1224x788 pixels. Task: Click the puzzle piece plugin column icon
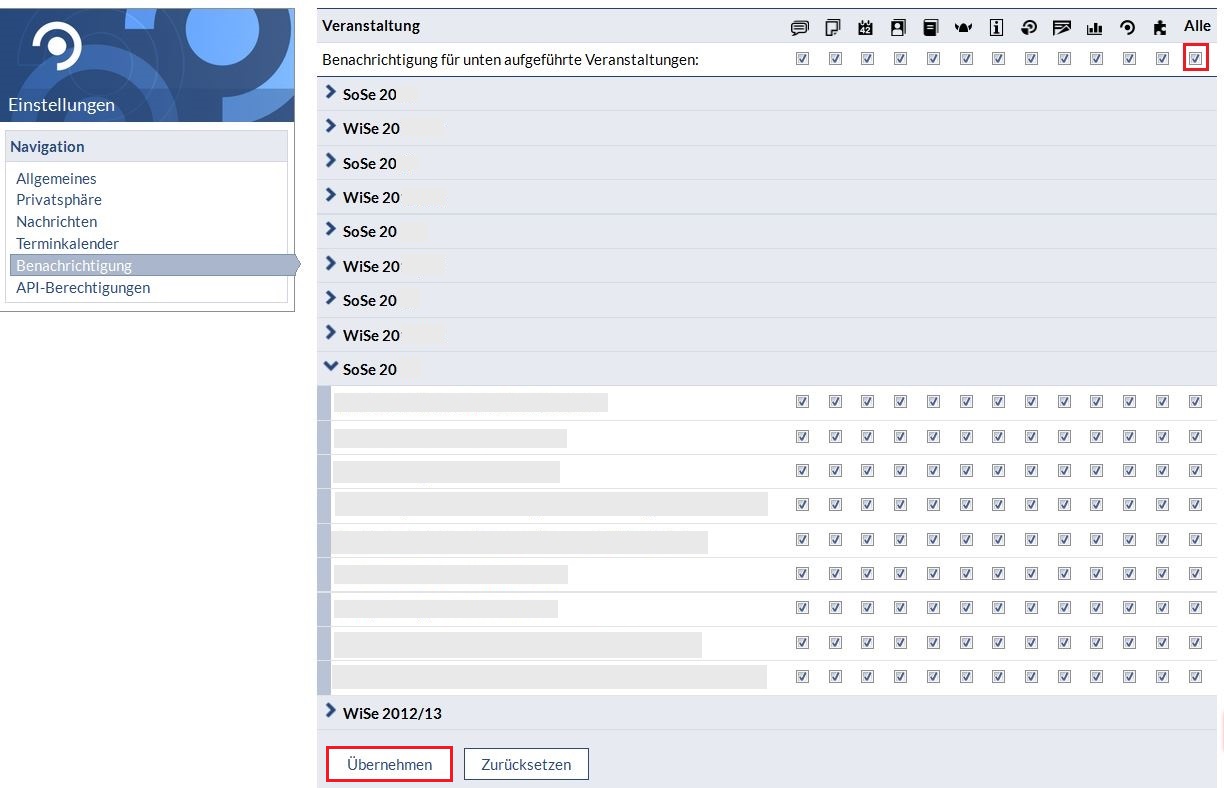tap(1161, 28)
